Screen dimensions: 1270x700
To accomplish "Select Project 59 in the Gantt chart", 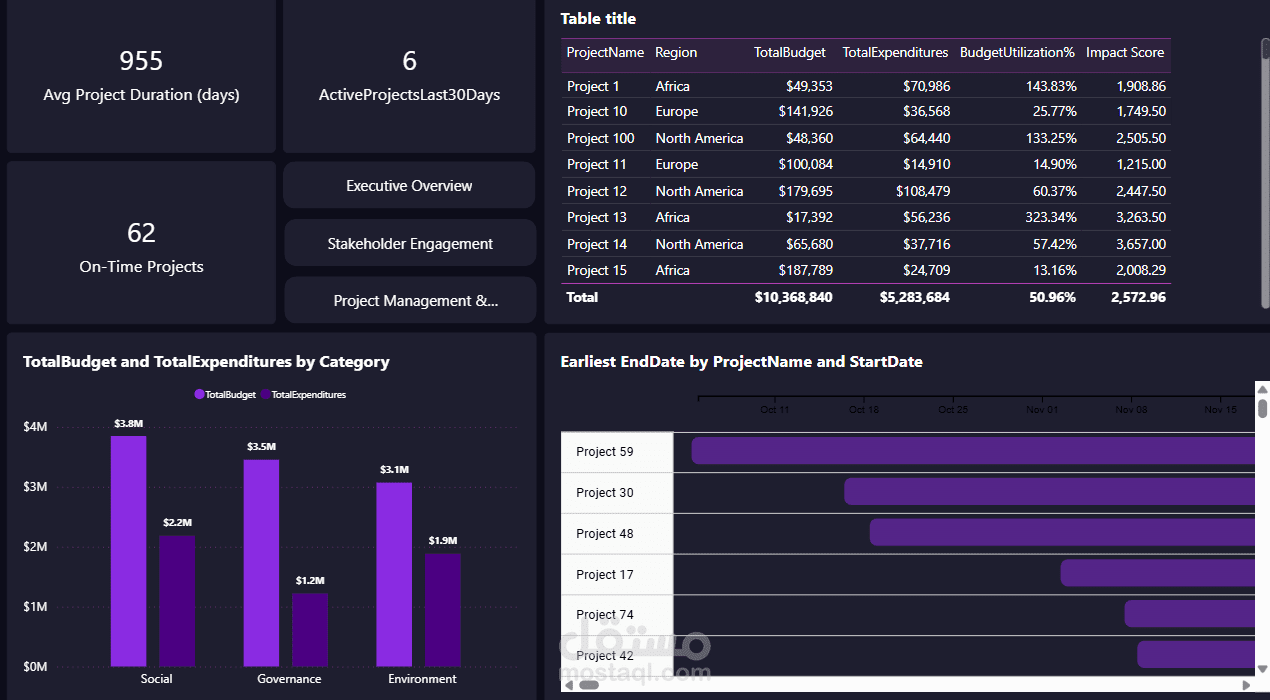I will pos(604,451).
